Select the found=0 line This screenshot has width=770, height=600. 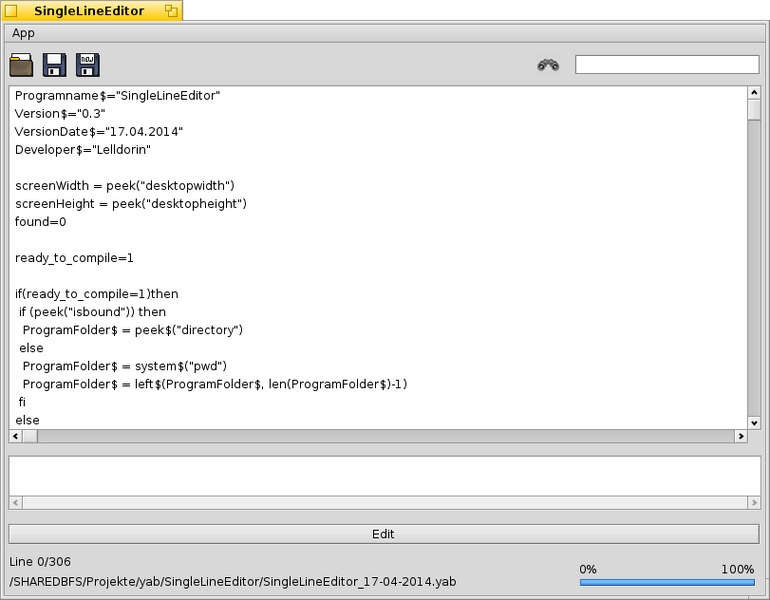pos(40,222)
